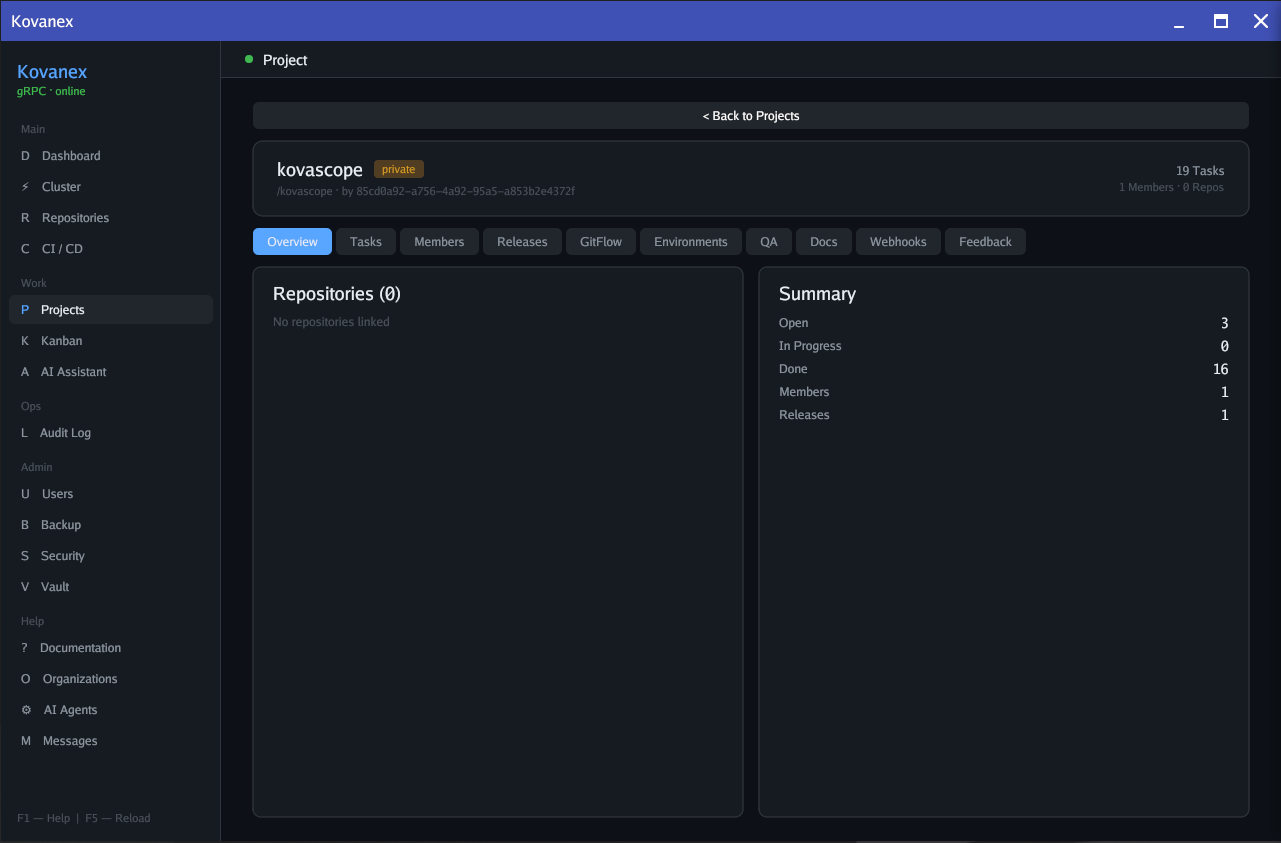Image resolution: width=1281 pixels, height=843 pixels.
Task: Switch to the GitFlow tab
Action: 600,241
